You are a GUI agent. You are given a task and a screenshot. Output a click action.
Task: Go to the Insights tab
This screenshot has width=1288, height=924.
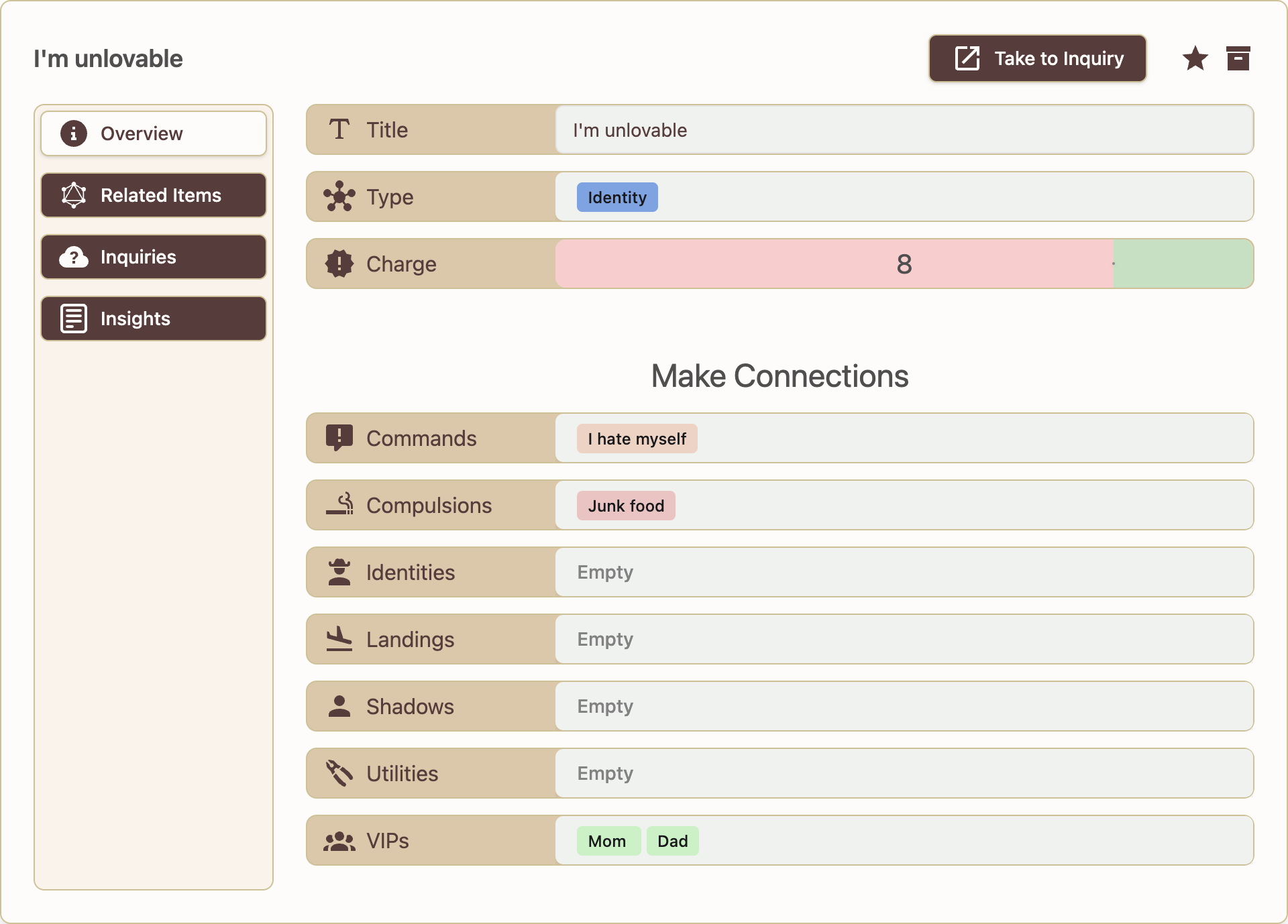pyautogui.click(x=154, y=319)
